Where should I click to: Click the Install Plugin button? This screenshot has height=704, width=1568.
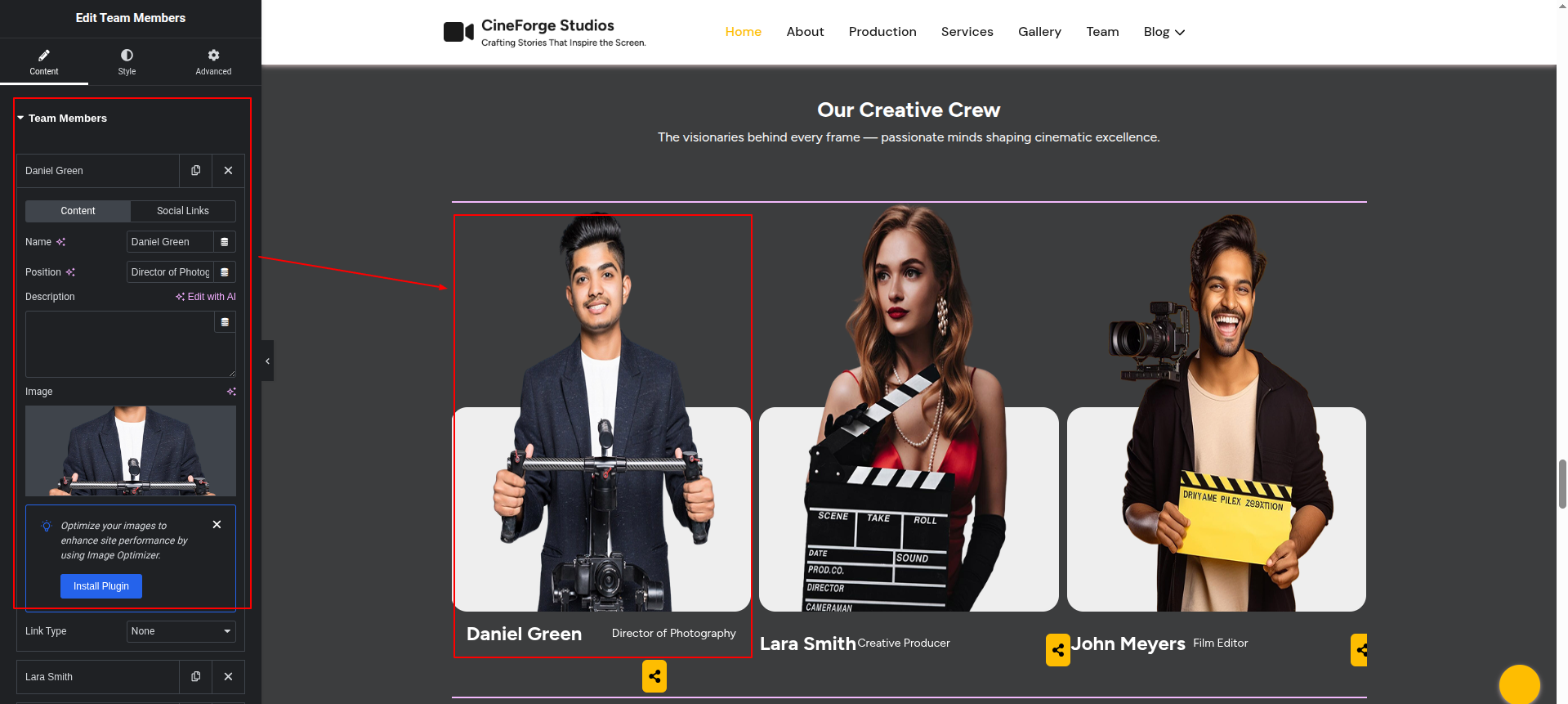tap(101, 586)
